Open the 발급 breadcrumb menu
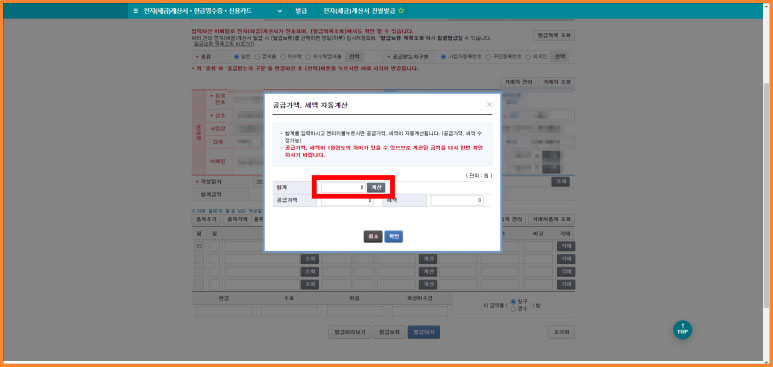The height and width of the screenshot is (367, 773). click(x=301, y=11)
